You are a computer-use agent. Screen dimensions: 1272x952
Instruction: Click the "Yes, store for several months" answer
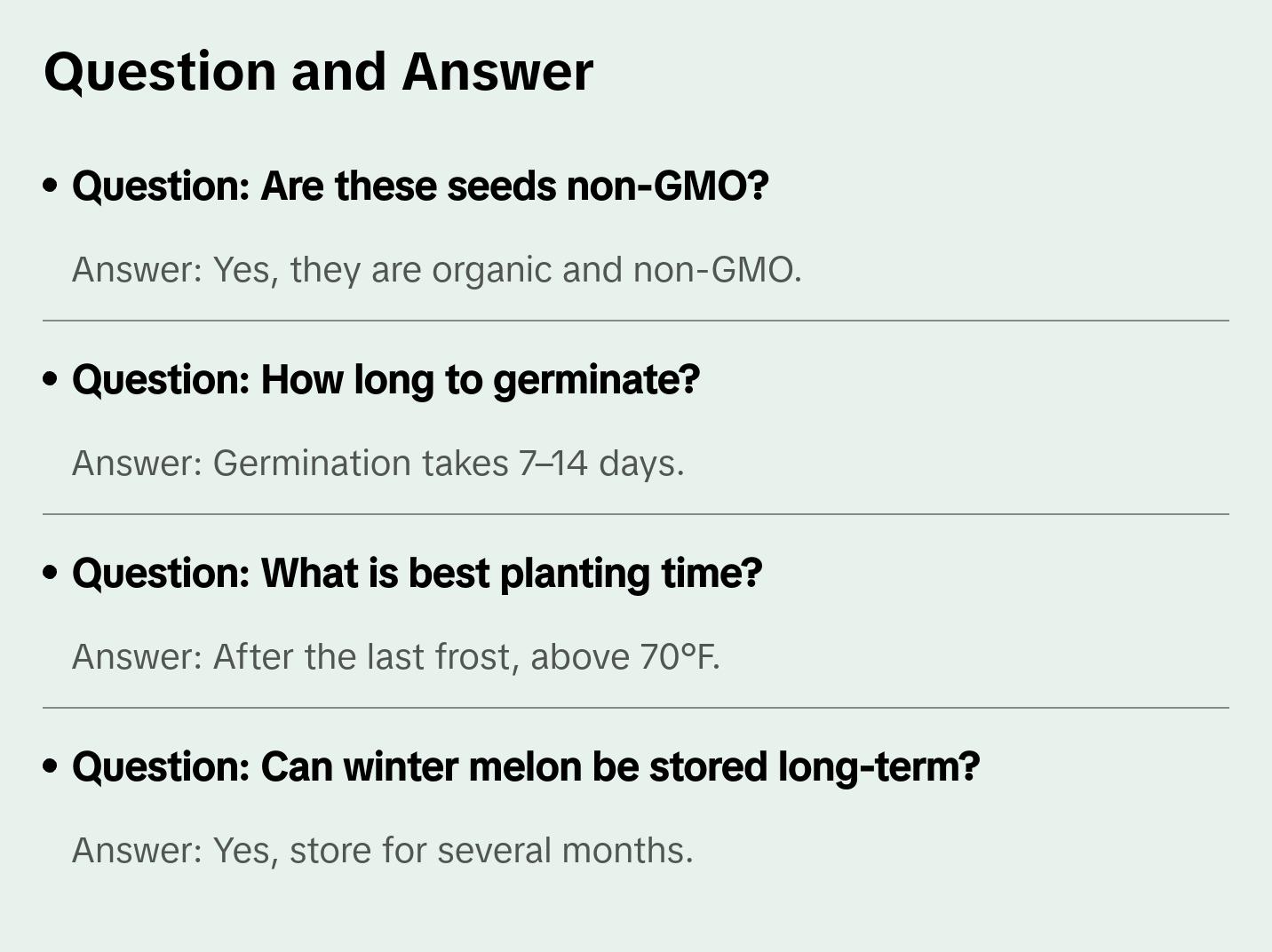(x=382, y=851)
